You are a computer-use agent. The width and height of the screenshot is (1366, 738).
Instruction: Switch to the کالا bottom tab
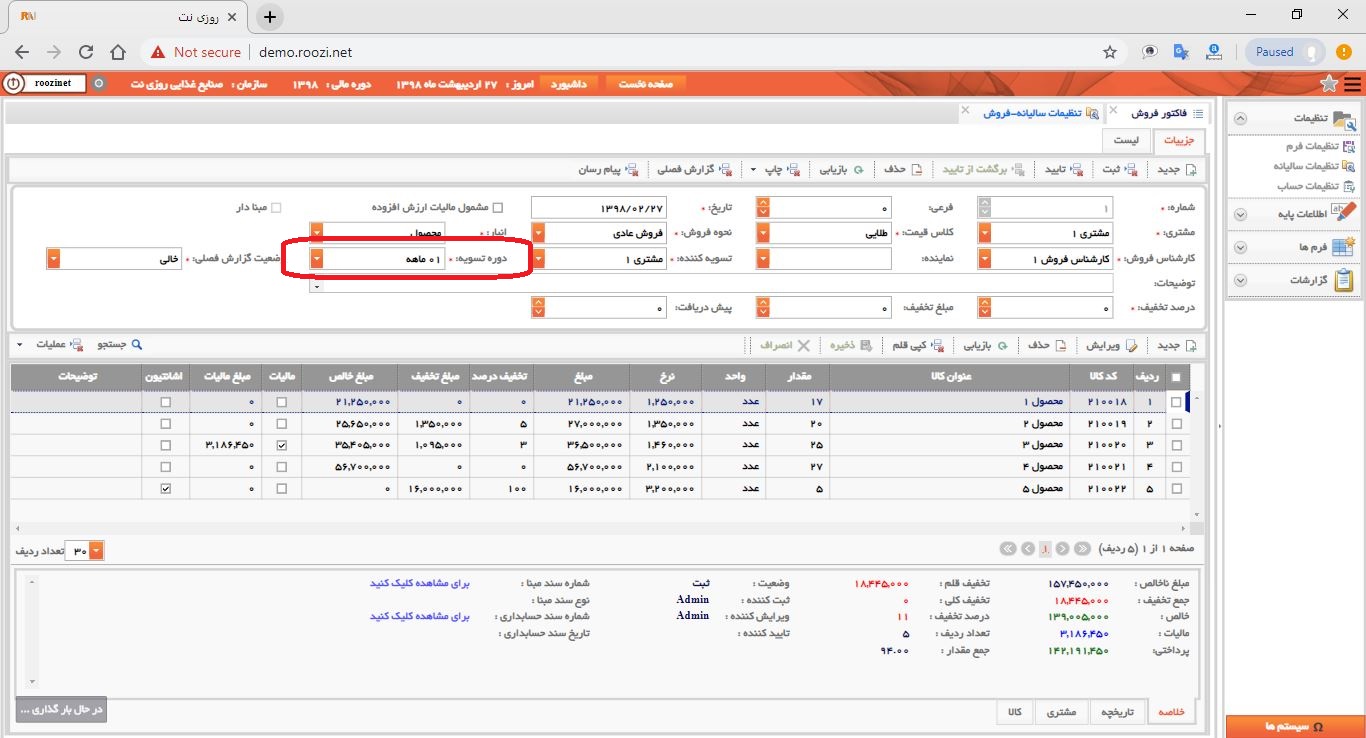pos(1014,712)
